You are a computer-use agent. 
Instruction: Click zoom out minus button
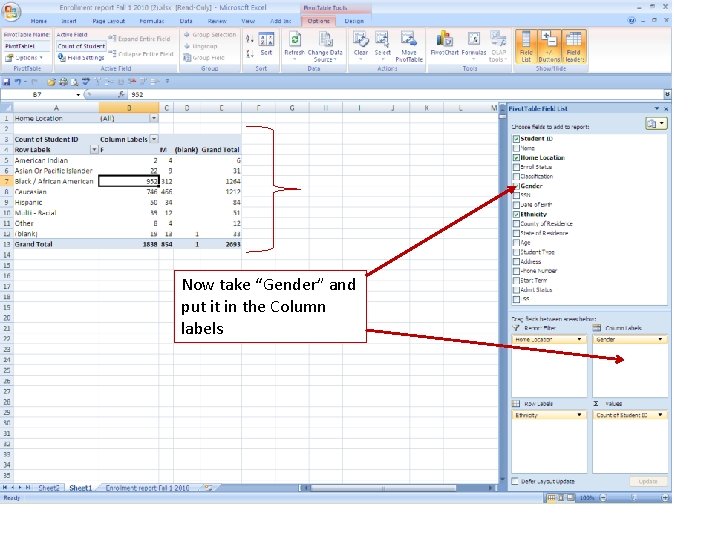[x=603, y=498]
